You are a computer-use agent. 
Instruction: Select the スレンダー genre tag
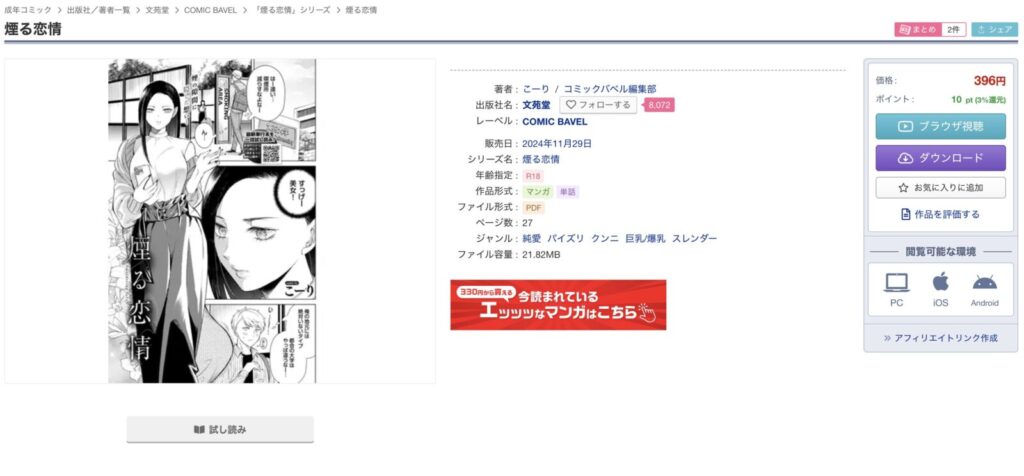(694, 238)
